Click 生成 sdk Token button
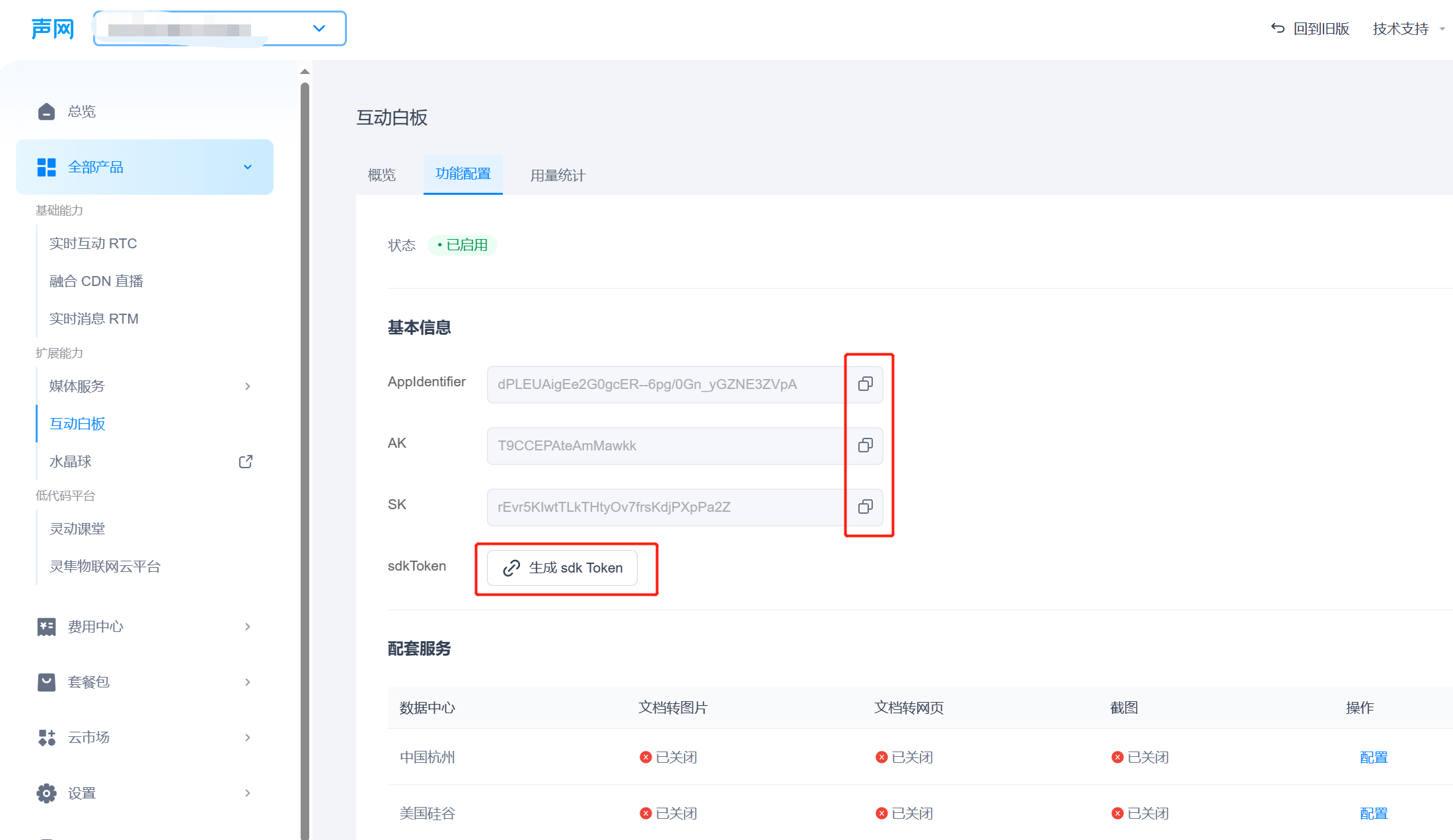The width and height of the screenshot is (1453, 840). (x=562, y=568)
